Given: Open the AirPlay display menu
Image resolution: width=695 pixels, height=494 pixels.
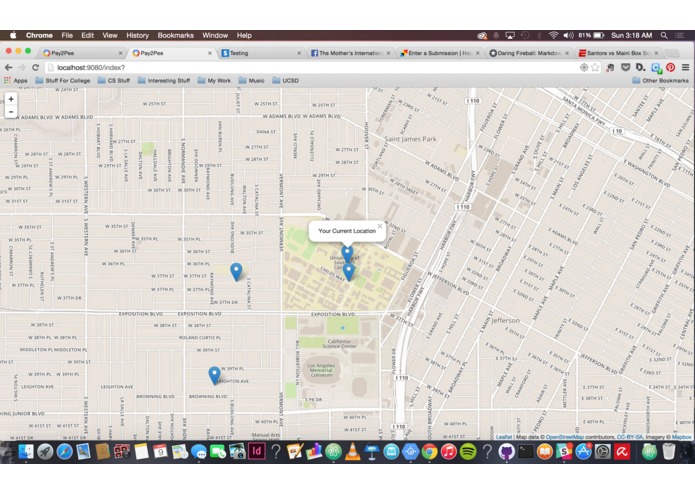Looking at the screenshot, I should [510, 35].
